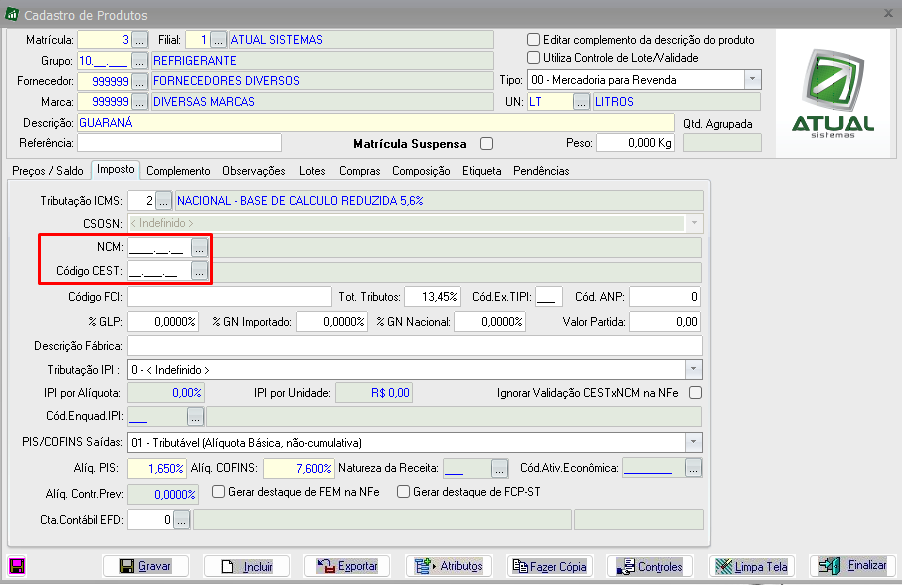Open the Cód.Enquad.IPI lookup button

(196, 416)
